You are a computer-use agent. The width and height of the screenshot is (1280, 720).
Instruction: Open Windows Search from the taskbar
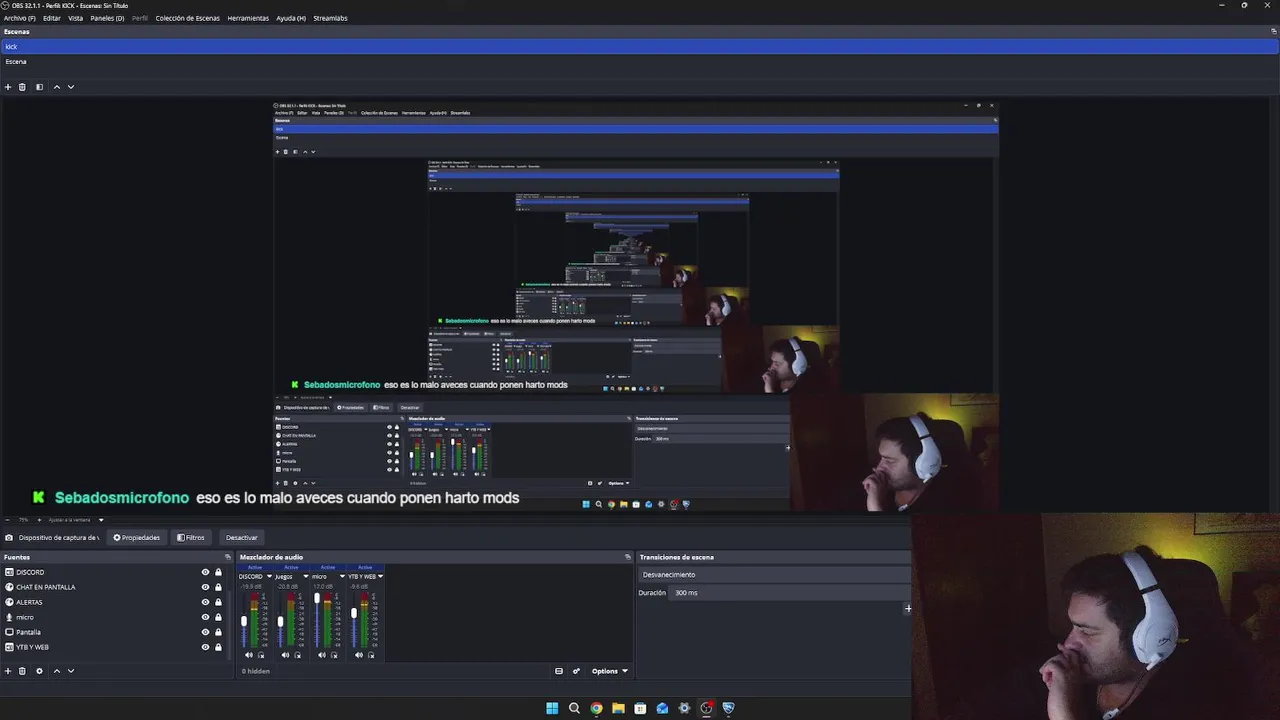[x=574, y=708]
